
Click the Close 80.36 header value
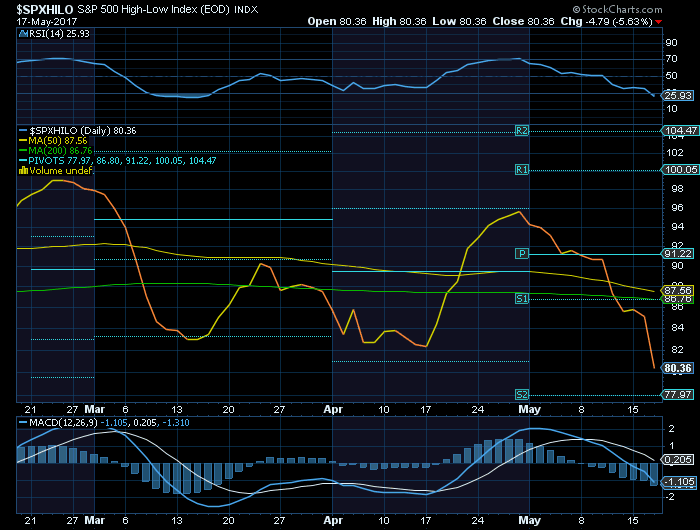(x=523, y=21)
